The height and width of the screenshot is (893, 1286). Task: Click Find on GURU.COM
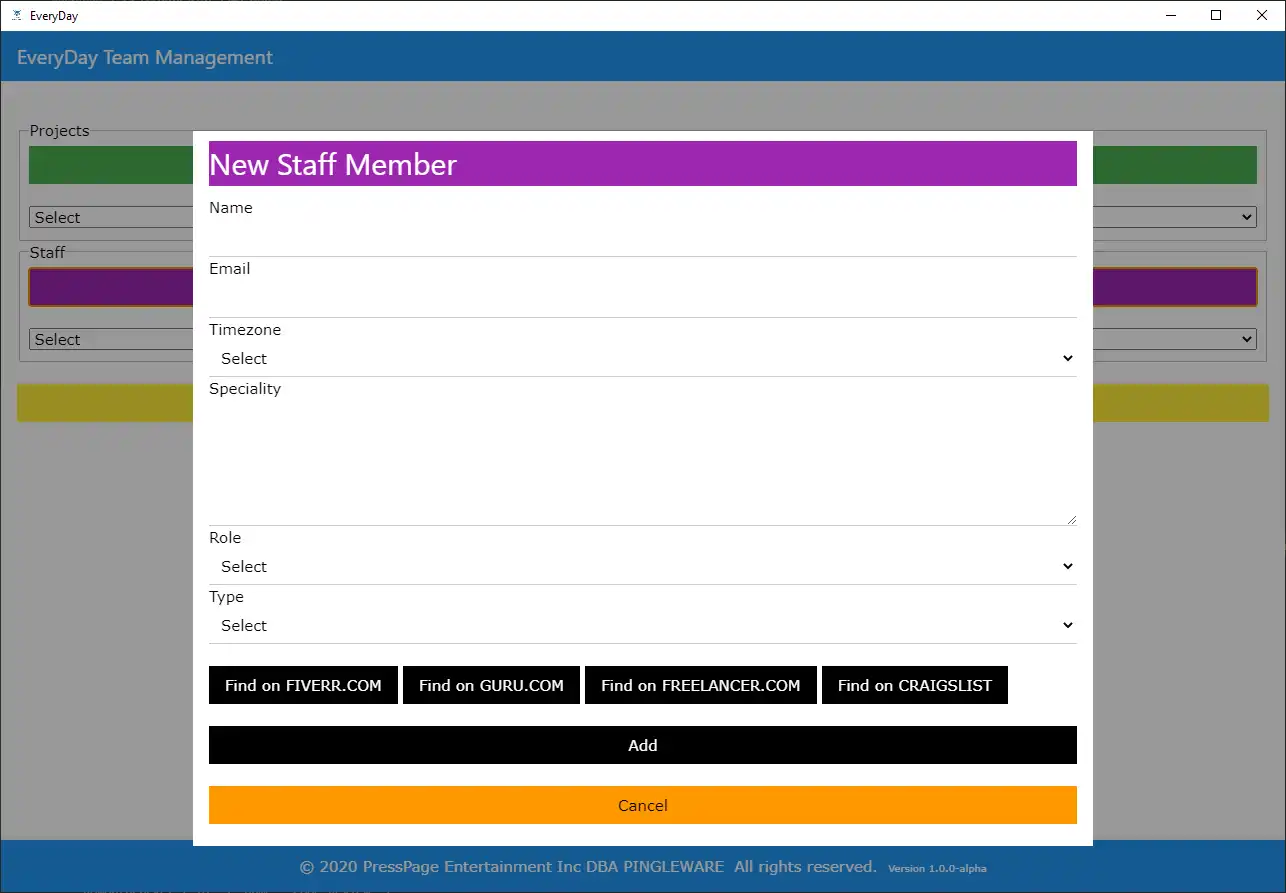coord(491,686)
